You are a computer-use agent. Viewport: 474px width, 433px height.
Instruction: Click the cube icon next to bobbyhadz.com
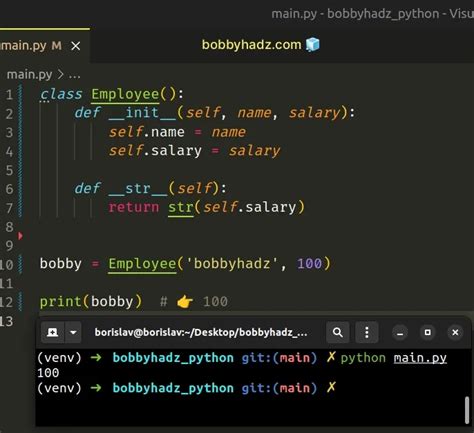pyautogui.click(x=313, y=45)
